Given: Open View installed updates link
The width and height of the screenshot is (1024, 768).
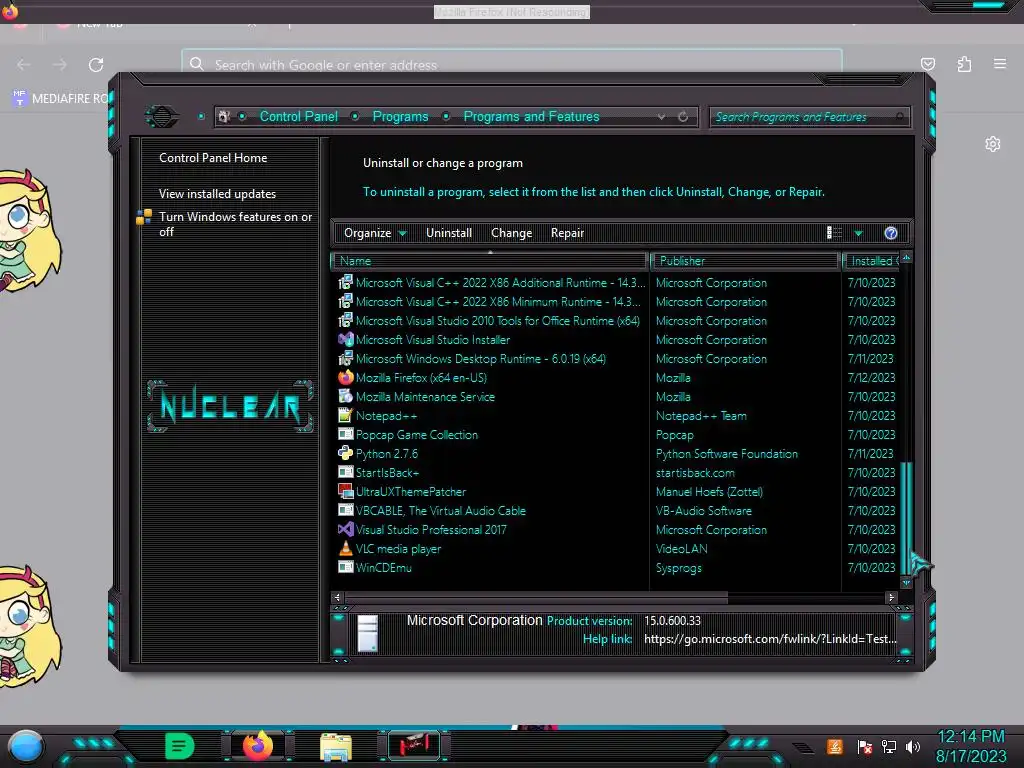Looking at the screenshot, I should [217, 194].
